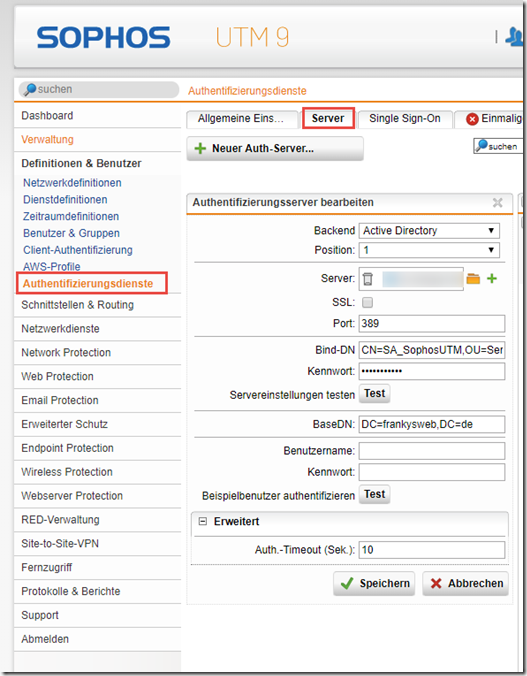Viewport: 527px width, 676px height.
Task: Click the sidebar suchen search box
Action: pyautogui.click(x=99, y=89)
